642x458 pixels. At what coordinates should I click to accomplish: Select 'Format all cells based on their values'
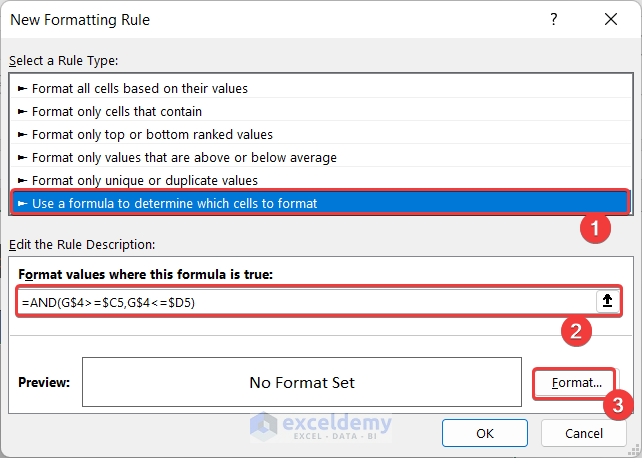coord(140,88)
